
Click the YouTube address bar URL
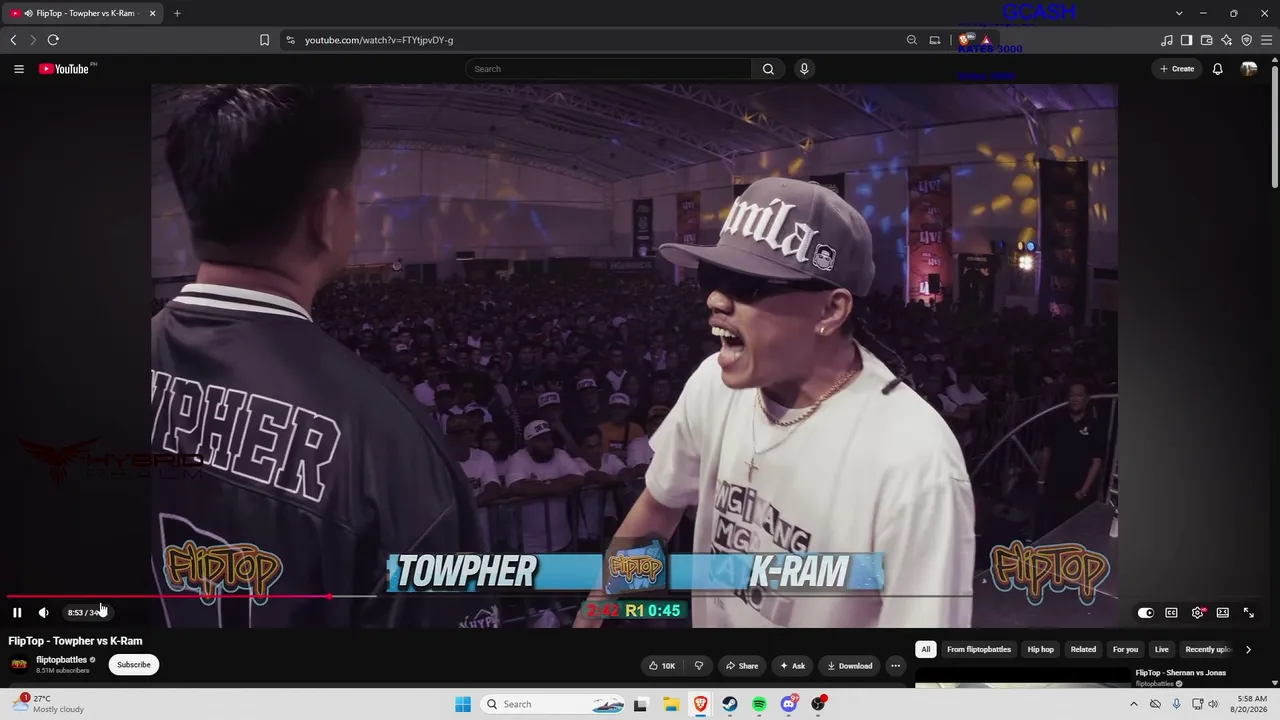coord(379,40)
